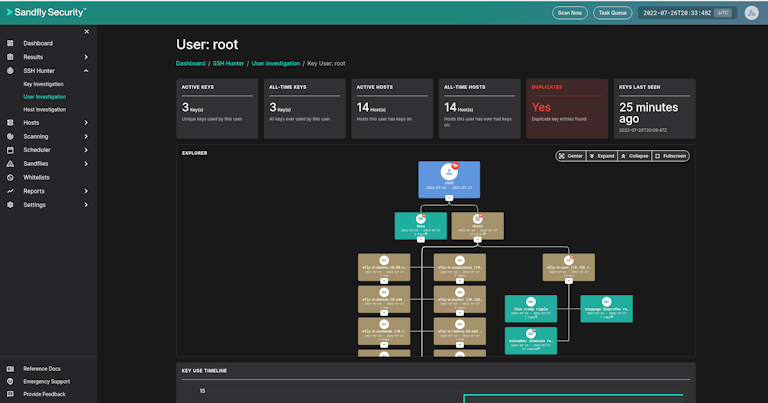Click Expand in explorer toolbar
768x403 pixels.
[602, 156]
